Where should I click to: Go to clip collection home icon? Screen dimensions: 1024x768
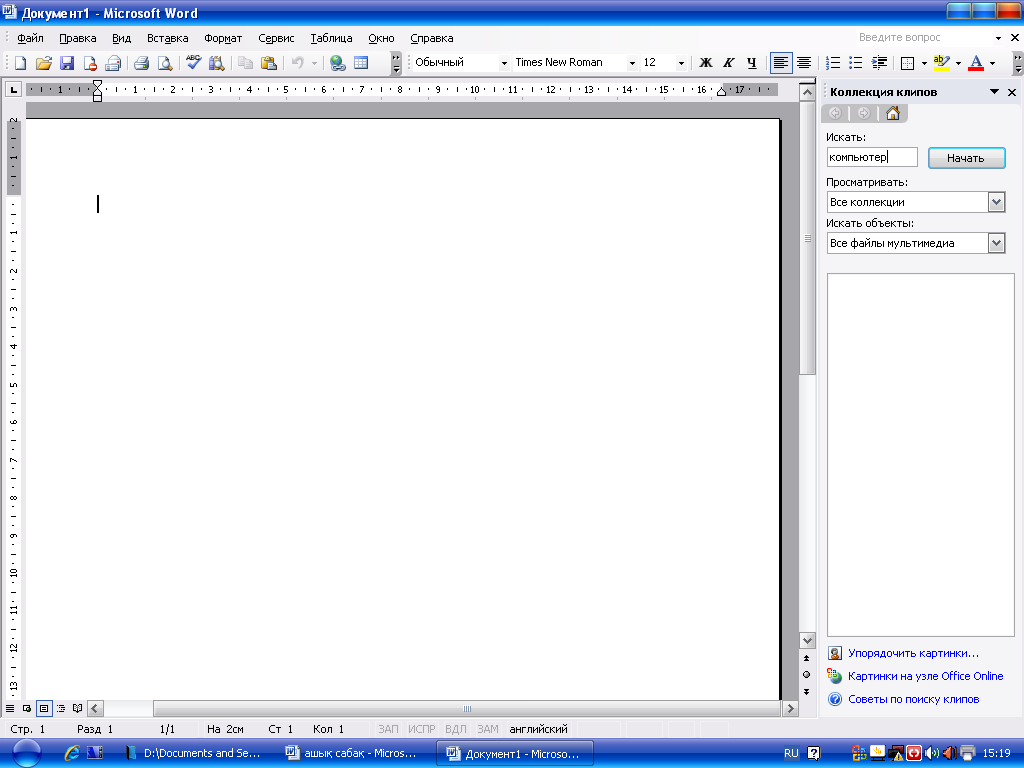[x=893, y=114]
